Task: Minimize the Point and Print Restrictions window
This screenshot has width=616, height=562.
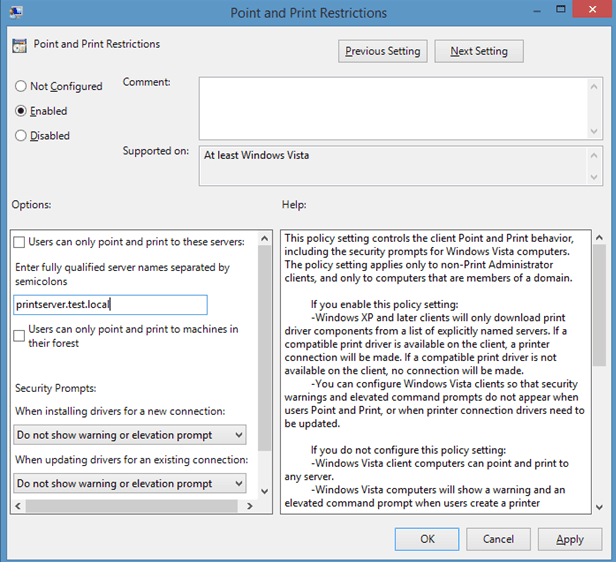Action: pos(537,10)
